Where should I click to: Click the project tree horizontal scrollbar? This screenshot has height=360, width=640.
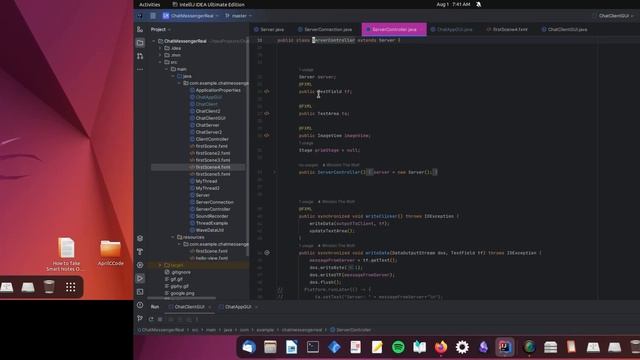click(x=182, y=299)
